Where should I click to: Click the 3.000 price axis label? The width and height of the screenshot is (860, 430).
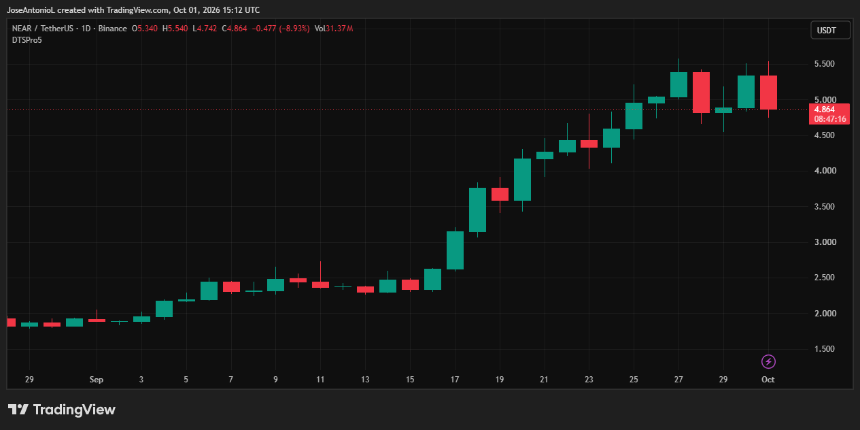point(825,242)
